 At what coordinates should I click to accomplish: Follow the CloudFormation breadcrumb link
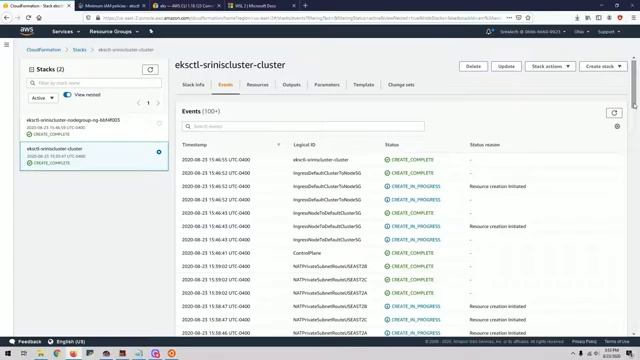(x=44, y=50)
